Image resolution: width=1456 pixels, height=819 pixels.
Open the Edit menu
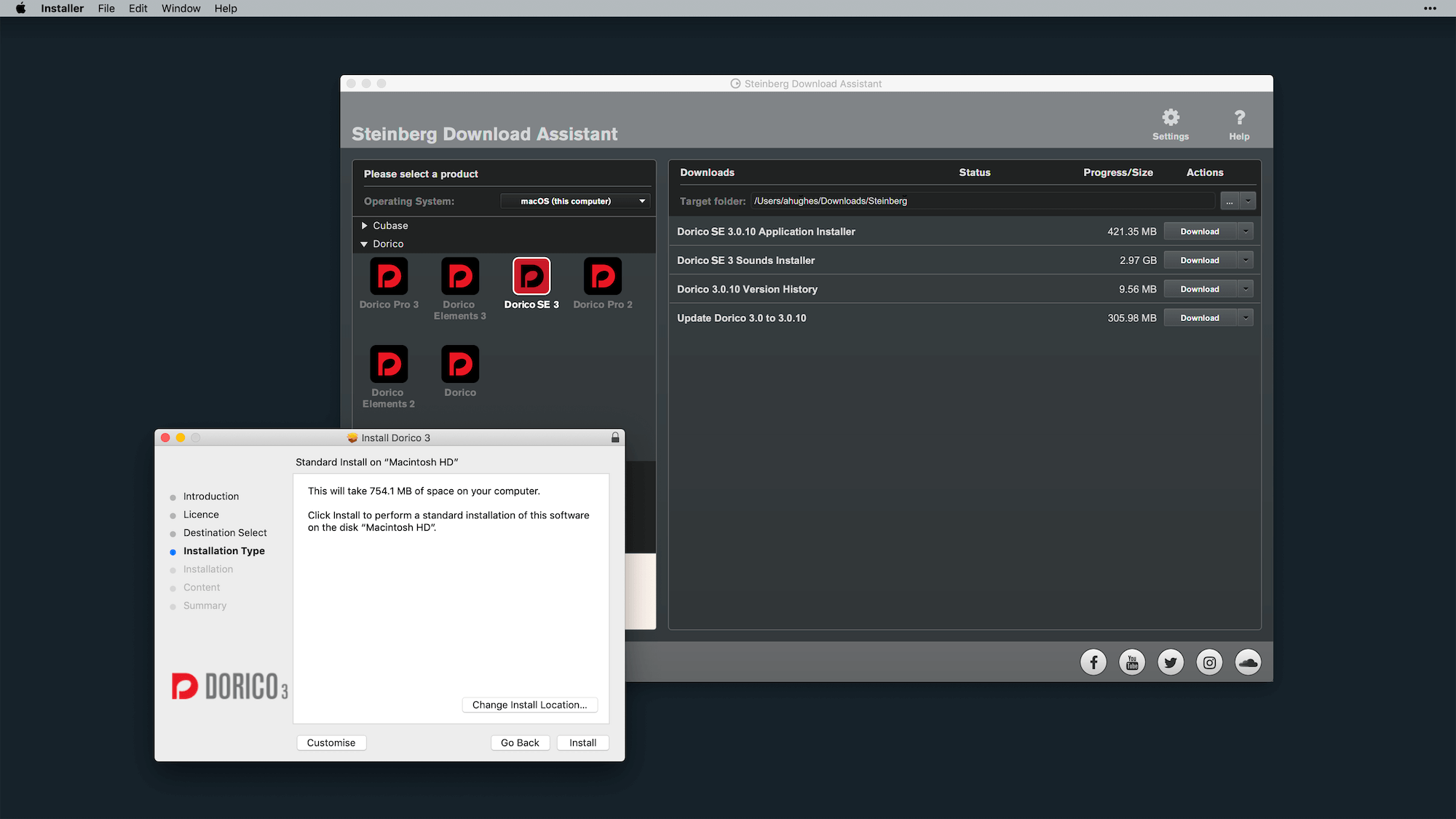pos(138,8)
